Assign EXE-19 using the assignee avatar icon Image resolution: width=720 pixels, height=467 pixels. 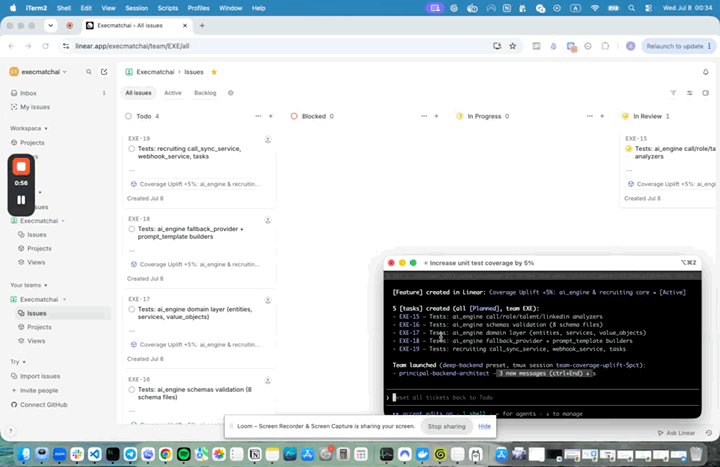pyautogui.click(x=268, y=140)
